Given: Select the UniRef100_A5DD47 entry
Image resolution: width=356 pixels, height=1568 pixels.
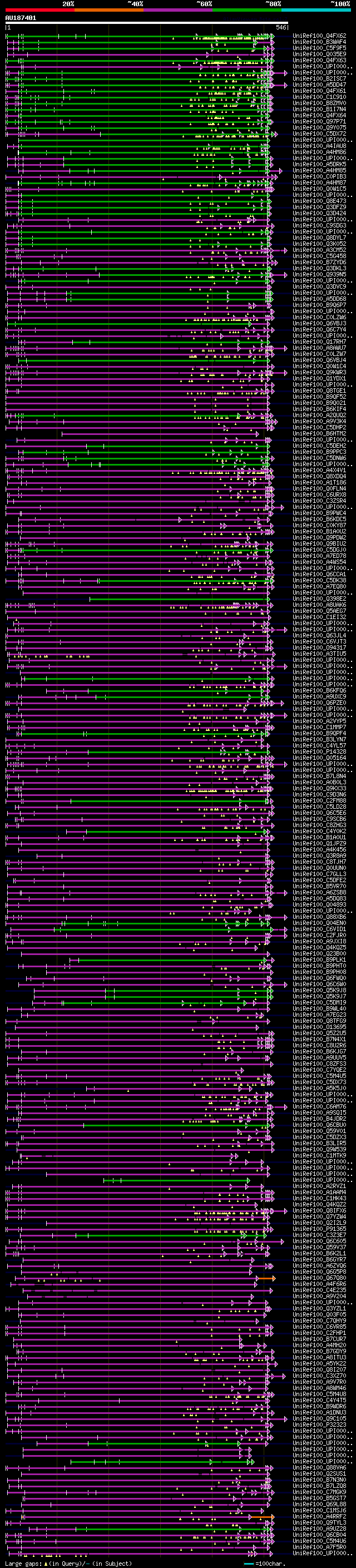Looking at the screenshot, I should [319, 85].
